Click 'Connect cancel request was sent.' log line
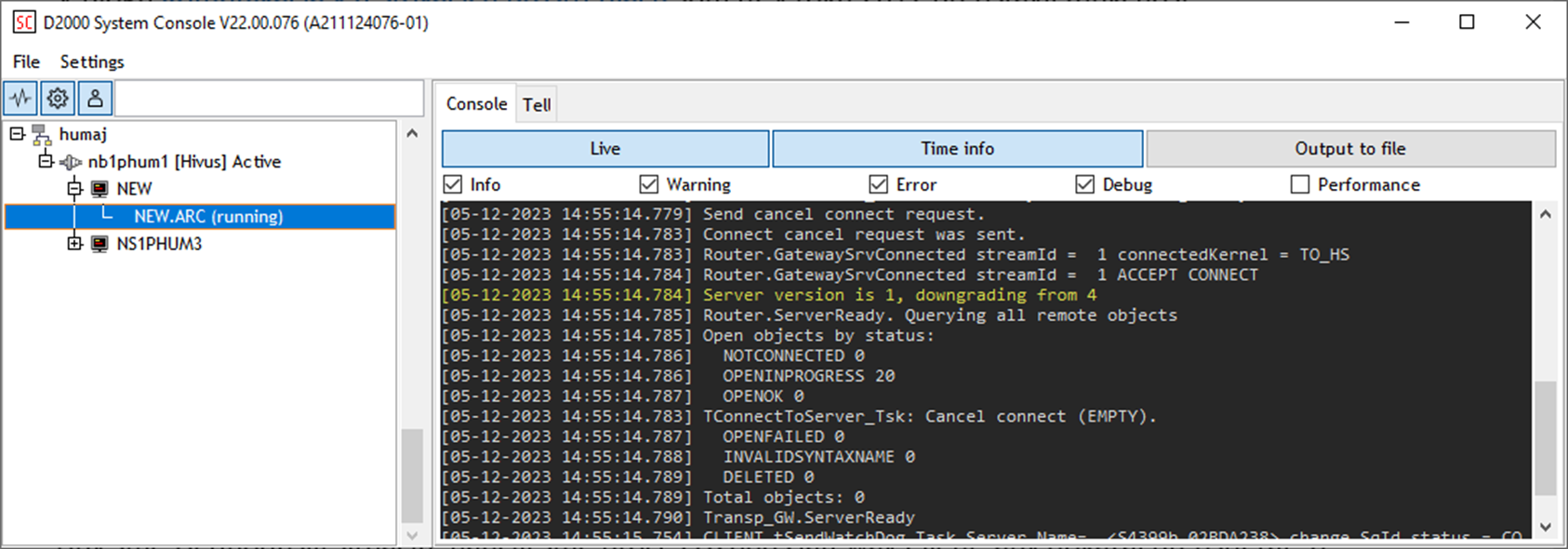 [734, 234]
